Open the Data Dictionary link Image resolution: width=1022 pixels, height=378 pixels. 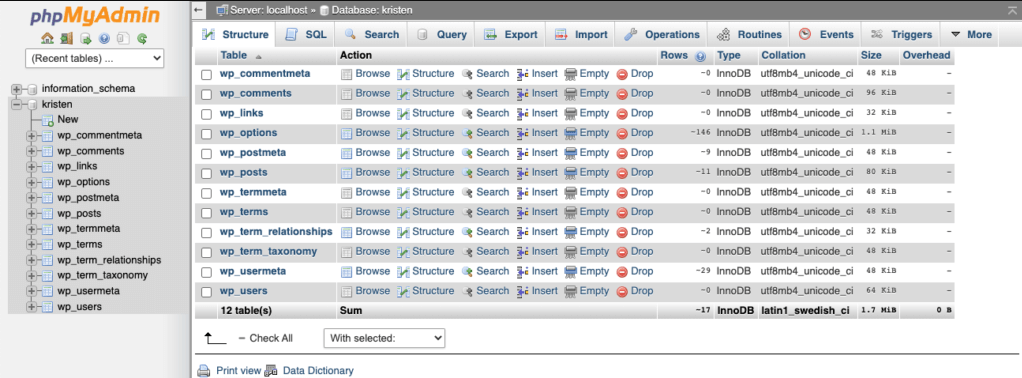318,371
